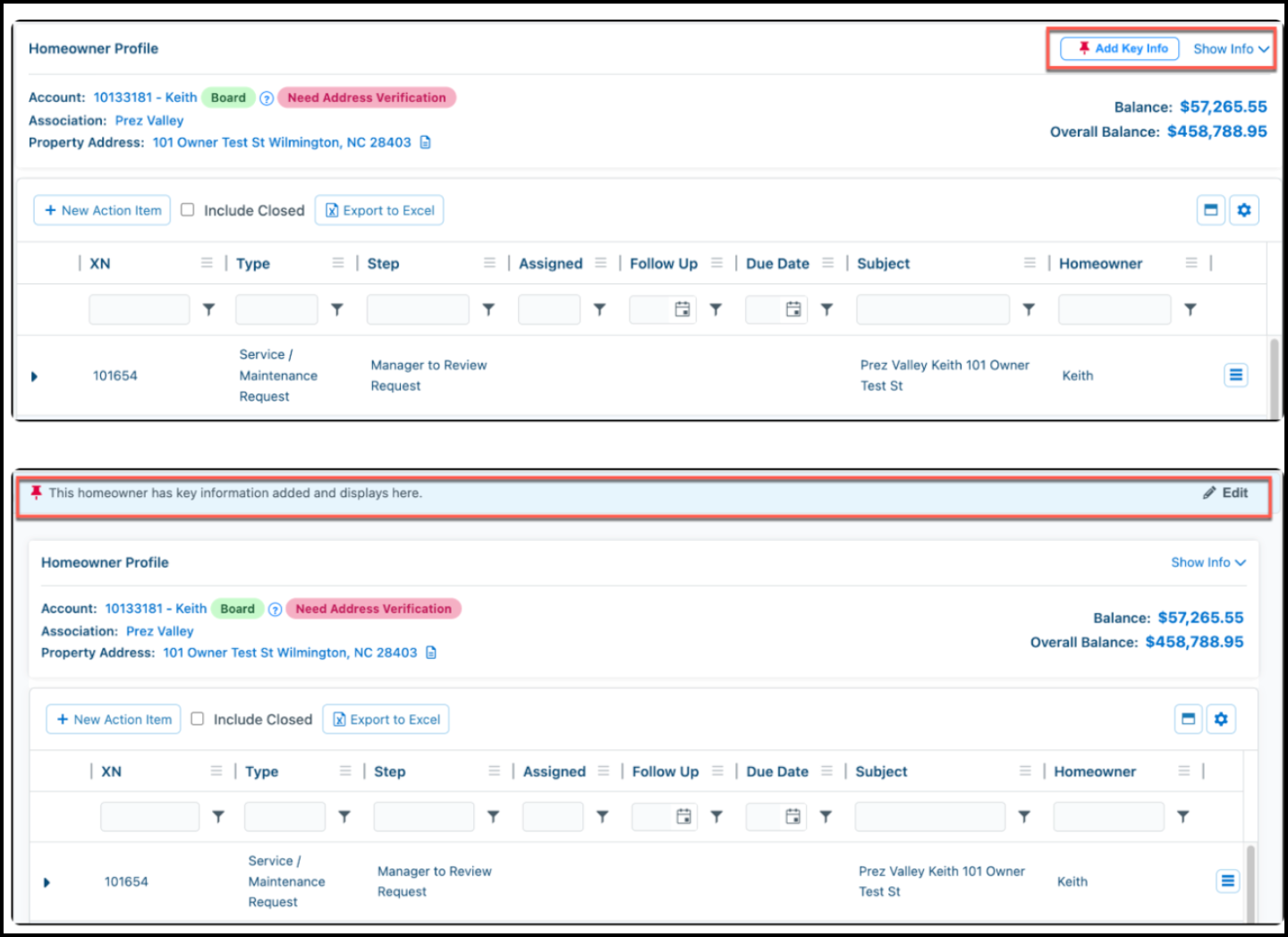The width and height of the screenshot is (1288, 937).
Task: Click help question icon next to top Board badge
Action: pyautogui.click(x=267, y=98)
